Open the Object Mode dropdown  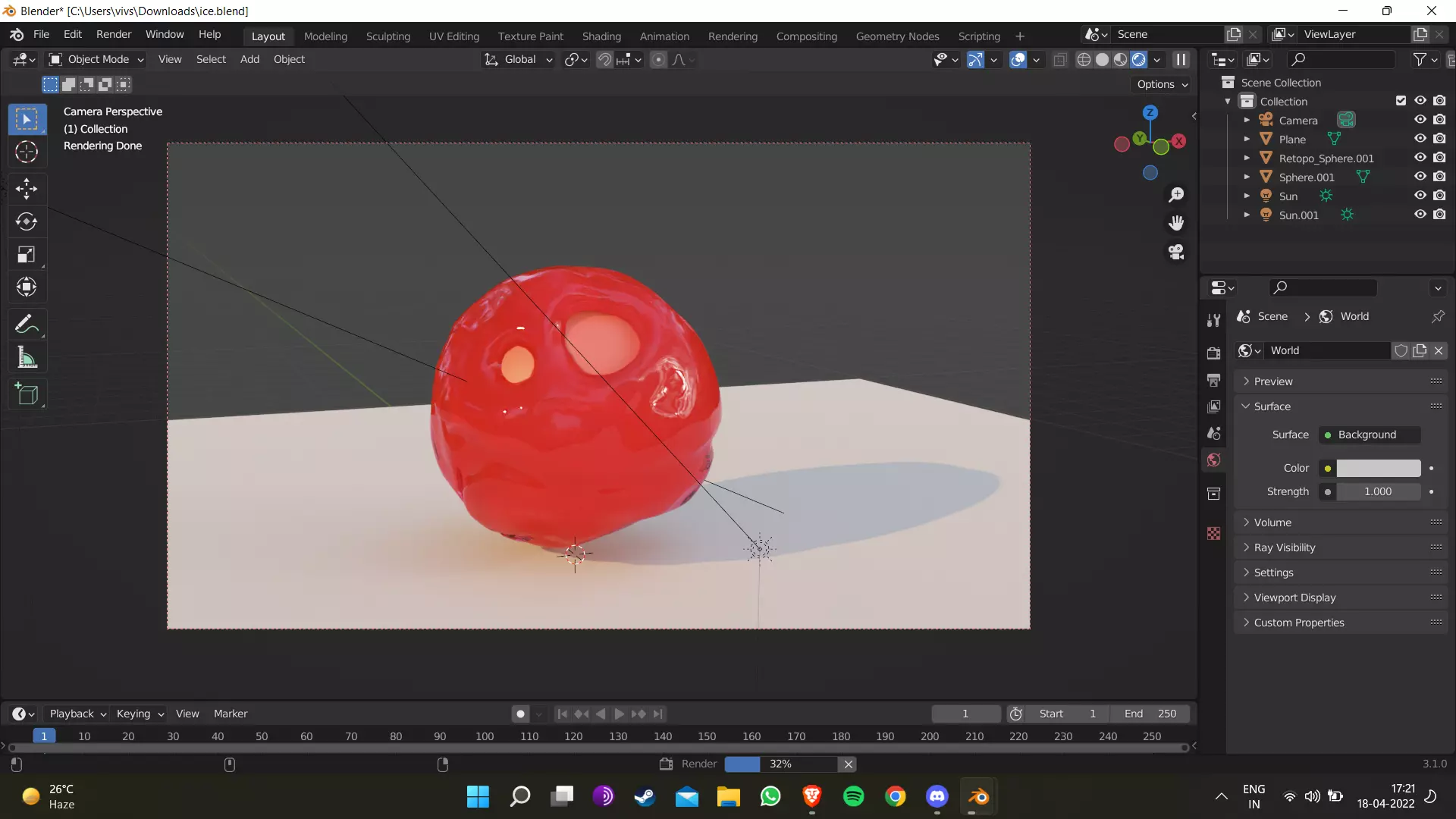click(x=96, y=59)
